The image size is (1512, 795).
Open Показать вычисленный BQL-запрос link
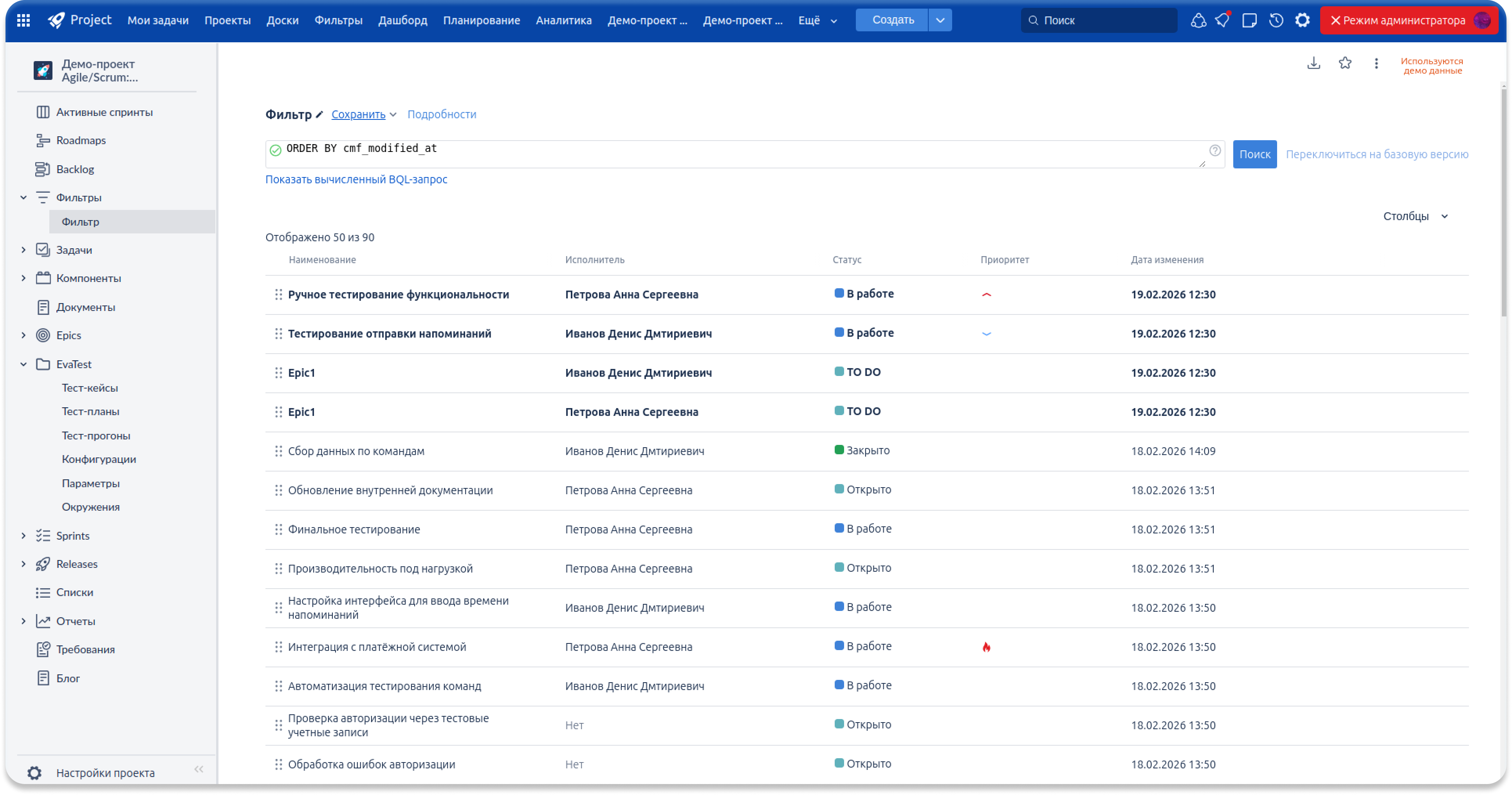(356, 179)
